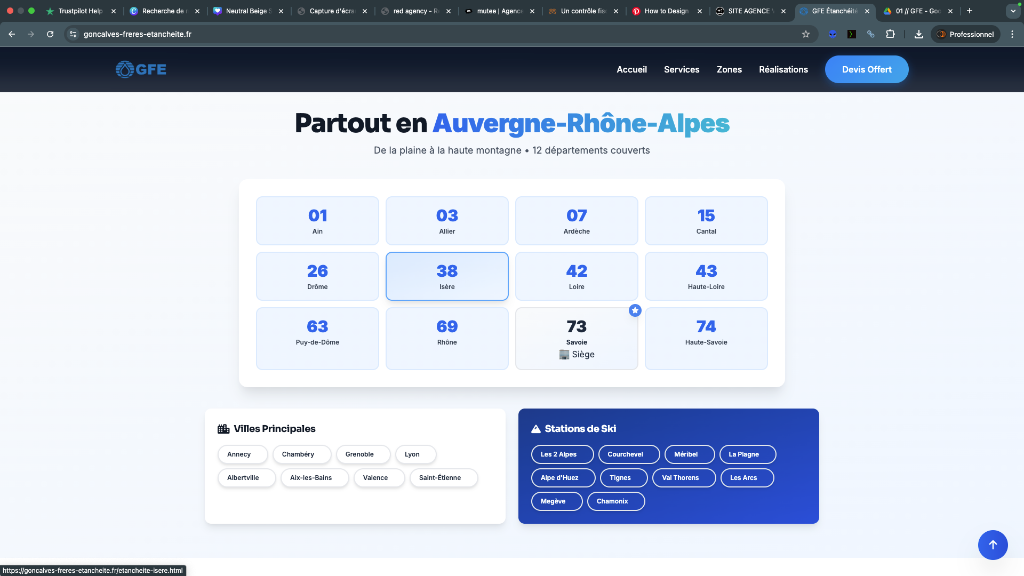
Task: Open the extensions puzzle icon
Action: pyautogui.click(x=890, y=34)
